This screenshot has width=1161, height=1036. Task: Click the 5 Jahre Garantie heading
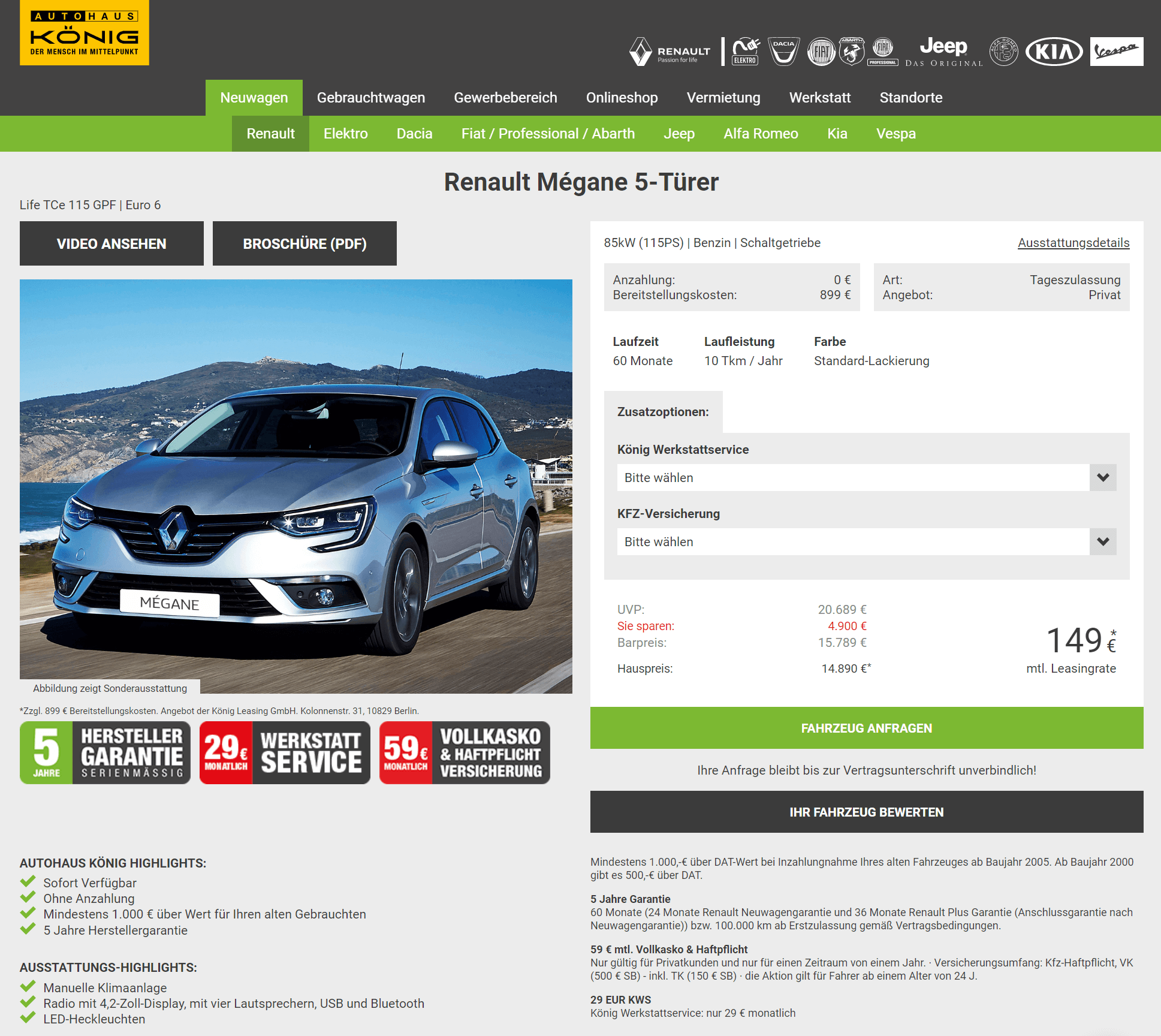[x=631, y=899]
